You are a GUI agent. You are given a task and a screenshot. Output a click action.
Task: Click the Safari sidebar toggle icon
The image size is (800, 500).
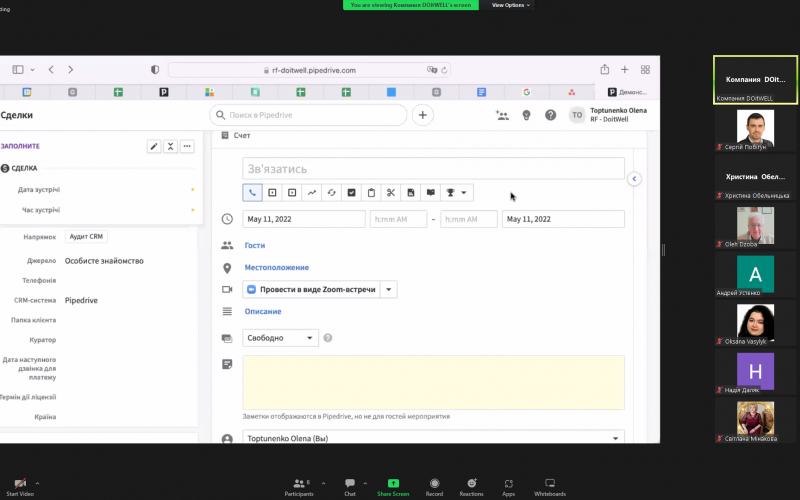pos(18,69)
